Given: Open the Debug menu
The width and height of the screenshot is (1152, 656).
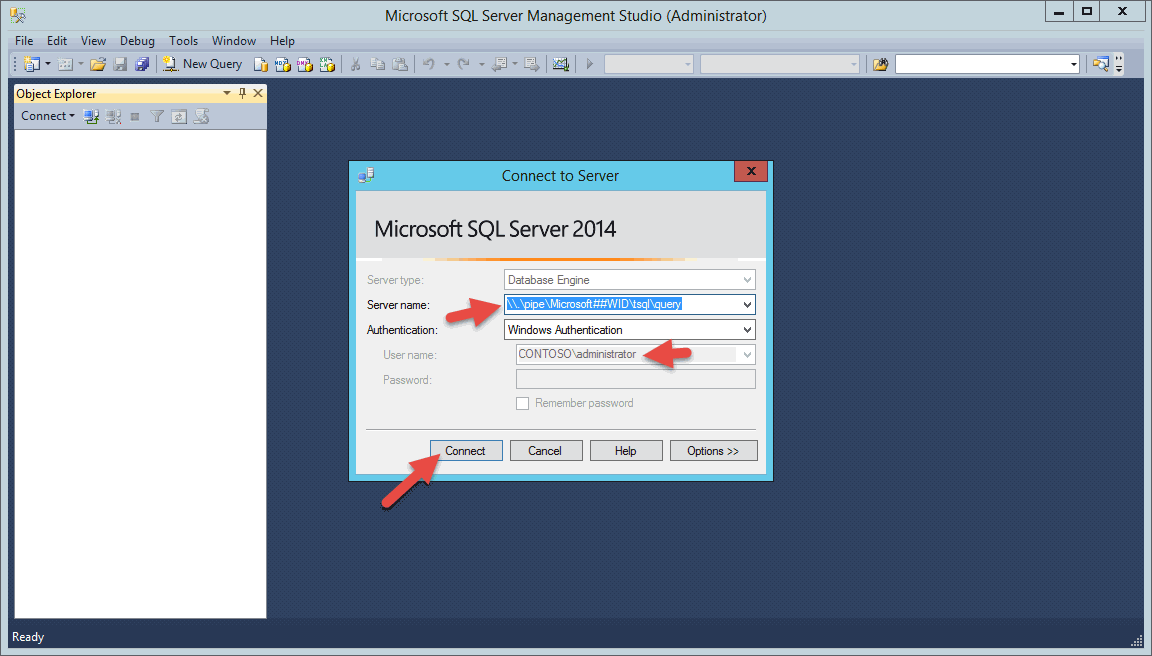Looking at the screenshot, I should pos(137,40).
